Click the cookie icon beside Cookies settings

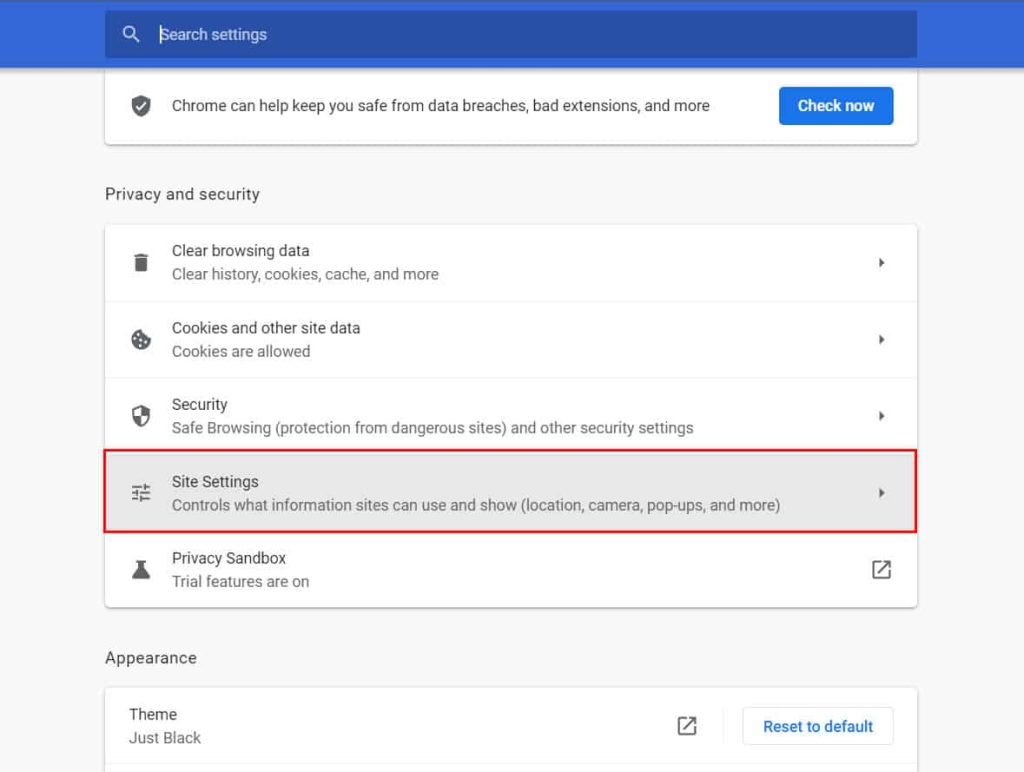click(141, 339)
